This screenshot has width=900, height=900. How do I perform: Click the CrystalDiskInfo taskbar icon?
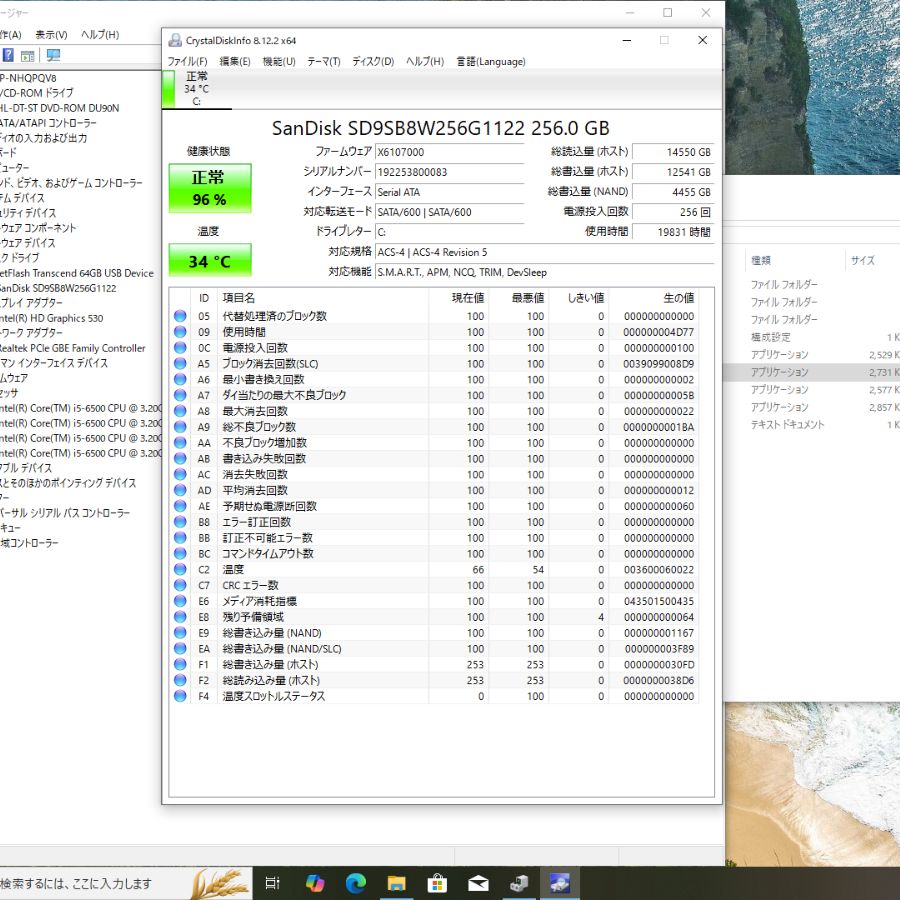558,882
